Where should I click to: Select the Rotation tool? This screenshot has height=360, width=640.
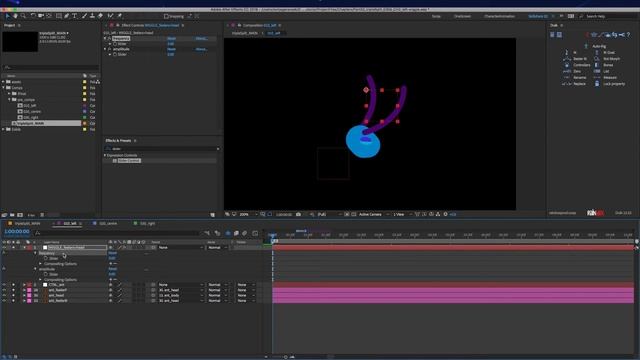[x=33, y=16]
